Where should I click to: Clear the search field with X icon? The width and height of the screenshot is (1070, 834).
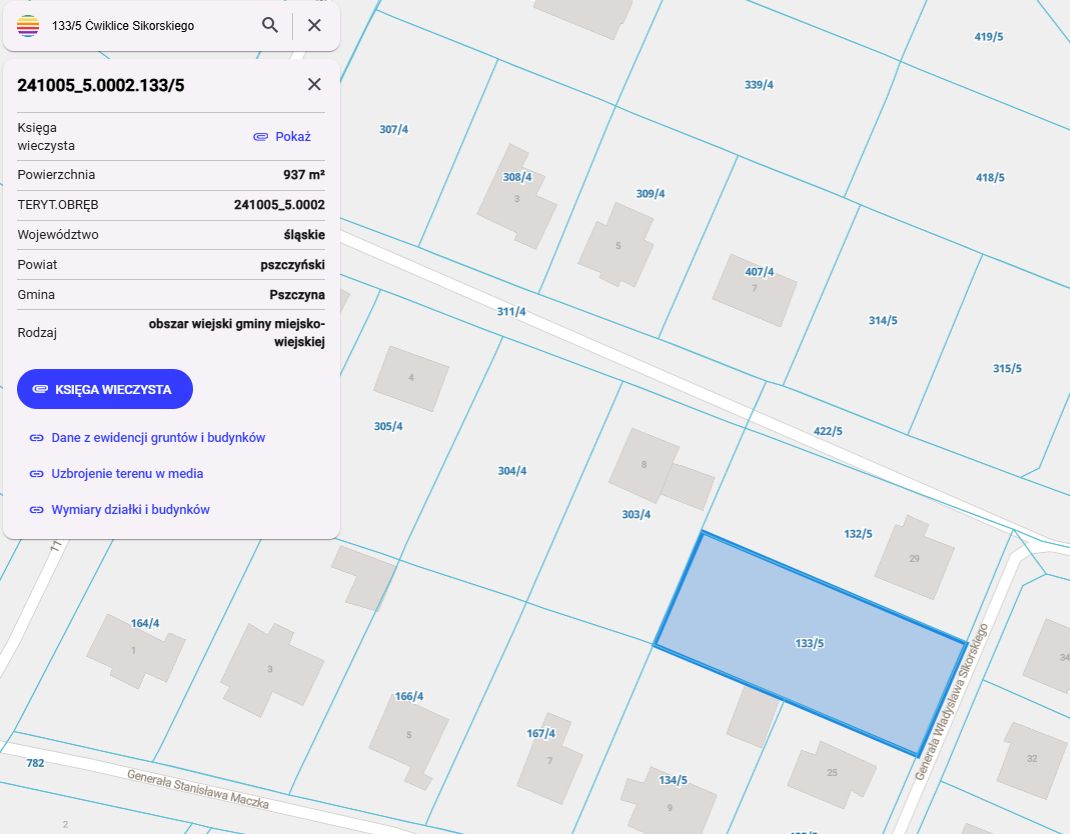pos(314,25)
